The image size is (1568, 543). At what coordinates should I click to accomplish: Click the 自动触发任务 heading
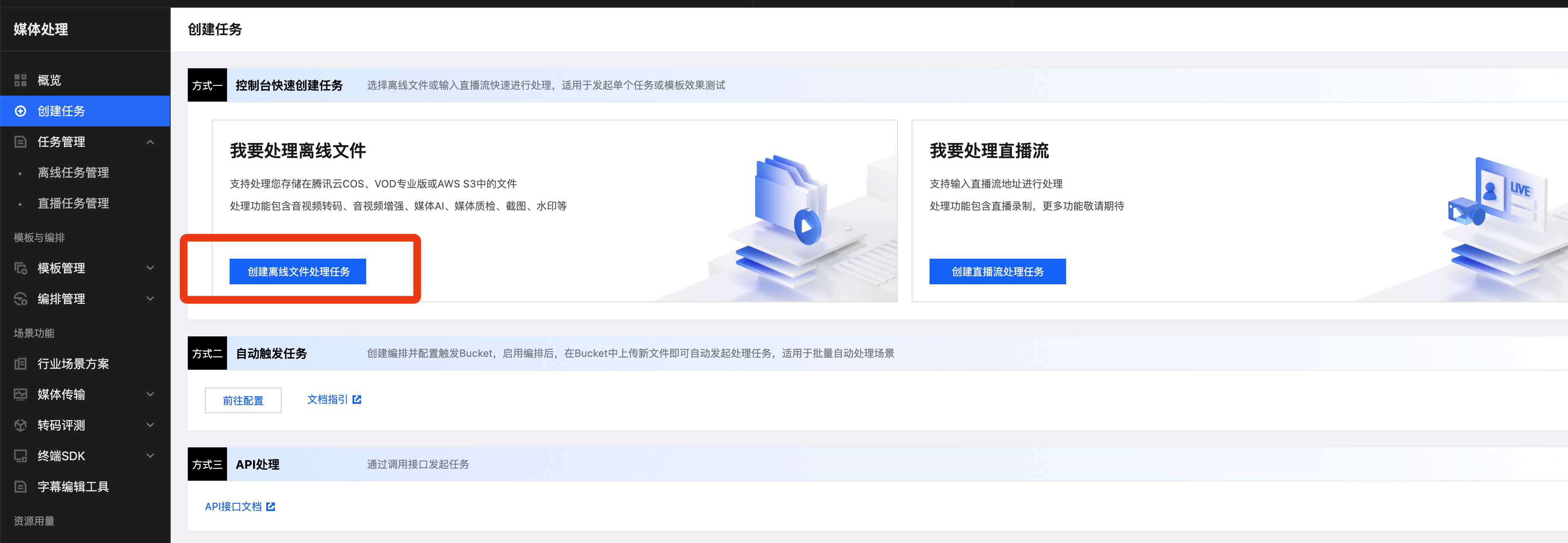click(271, 354)
